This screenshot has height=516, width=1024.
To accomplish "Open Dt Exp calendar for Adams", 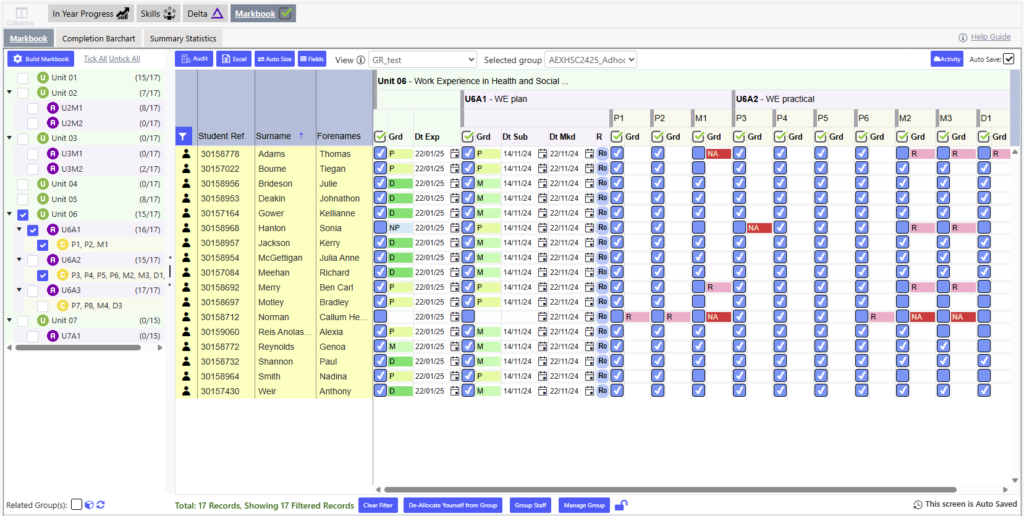I will point(455,153).
